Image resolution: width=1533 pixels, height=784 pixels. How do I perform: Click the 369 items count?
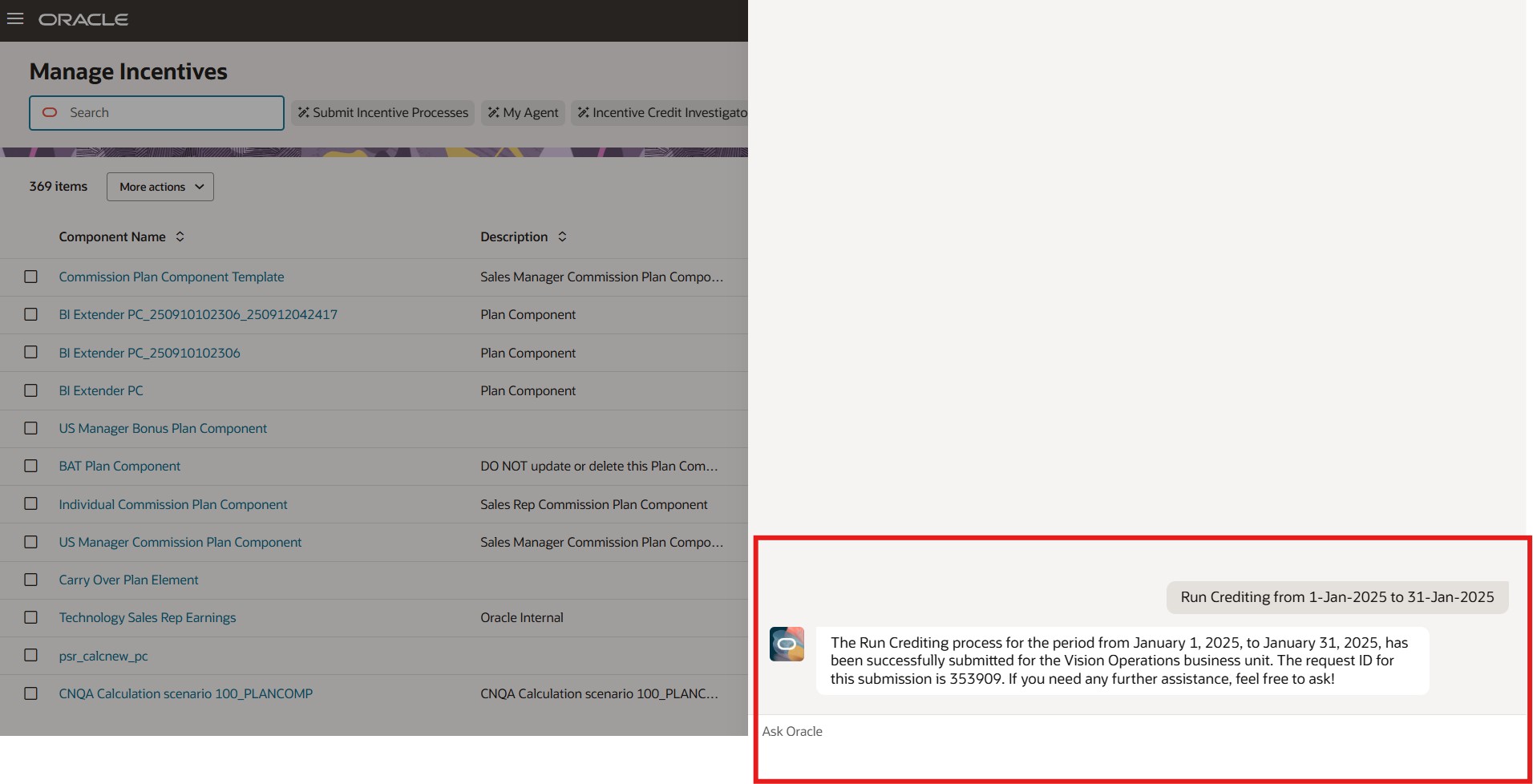point(59,186)
